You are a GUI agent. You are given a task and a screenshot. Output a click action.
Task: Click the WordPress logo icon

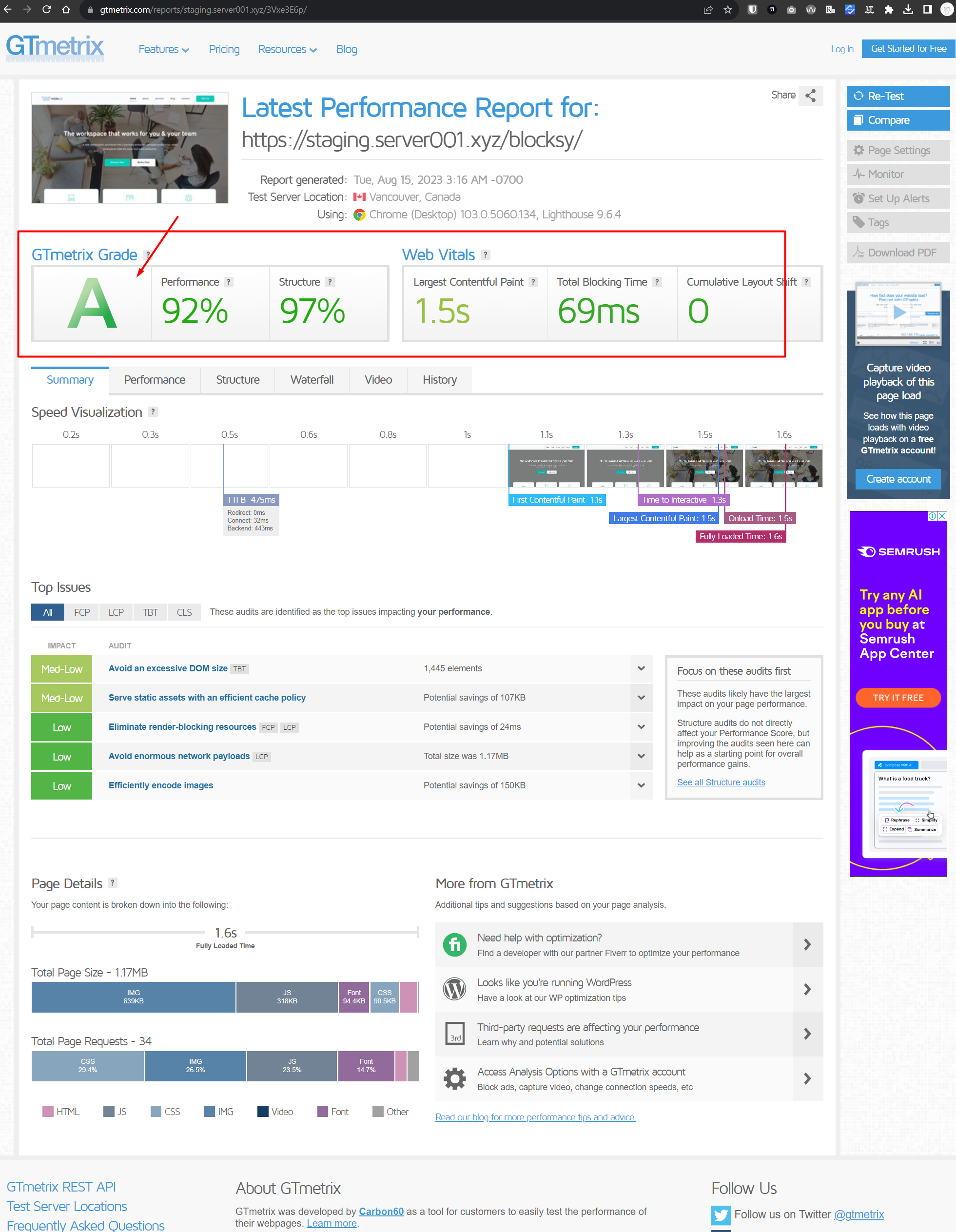pos(454,989)
